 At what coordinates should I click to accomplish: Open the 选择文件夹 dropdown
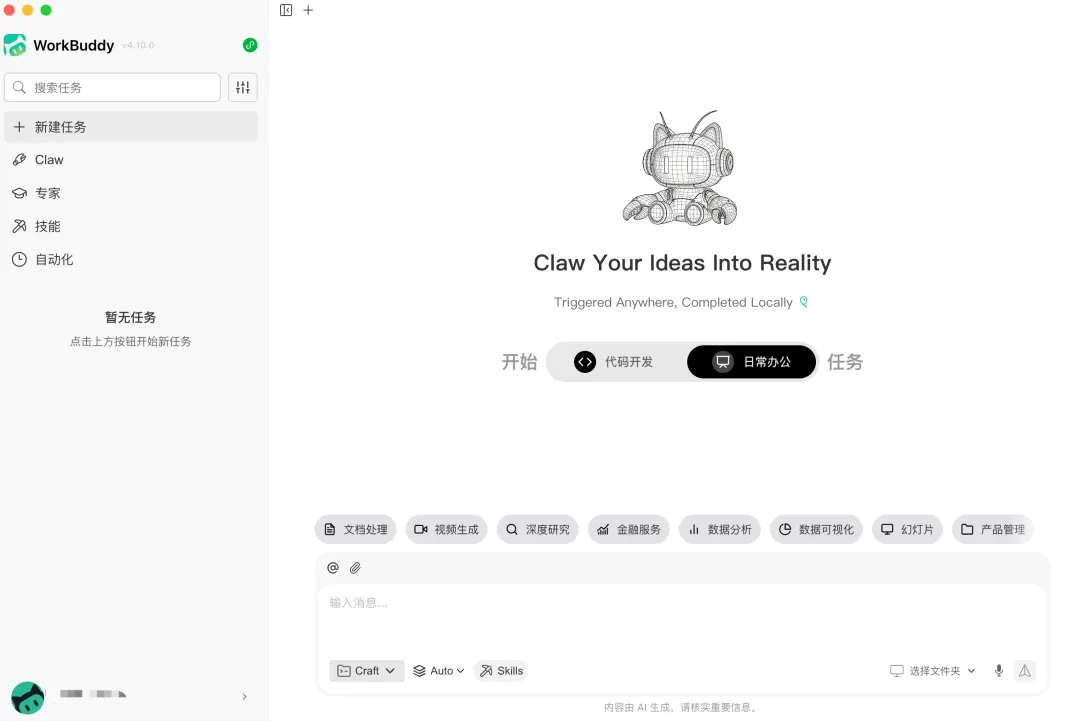pos(933,671)
